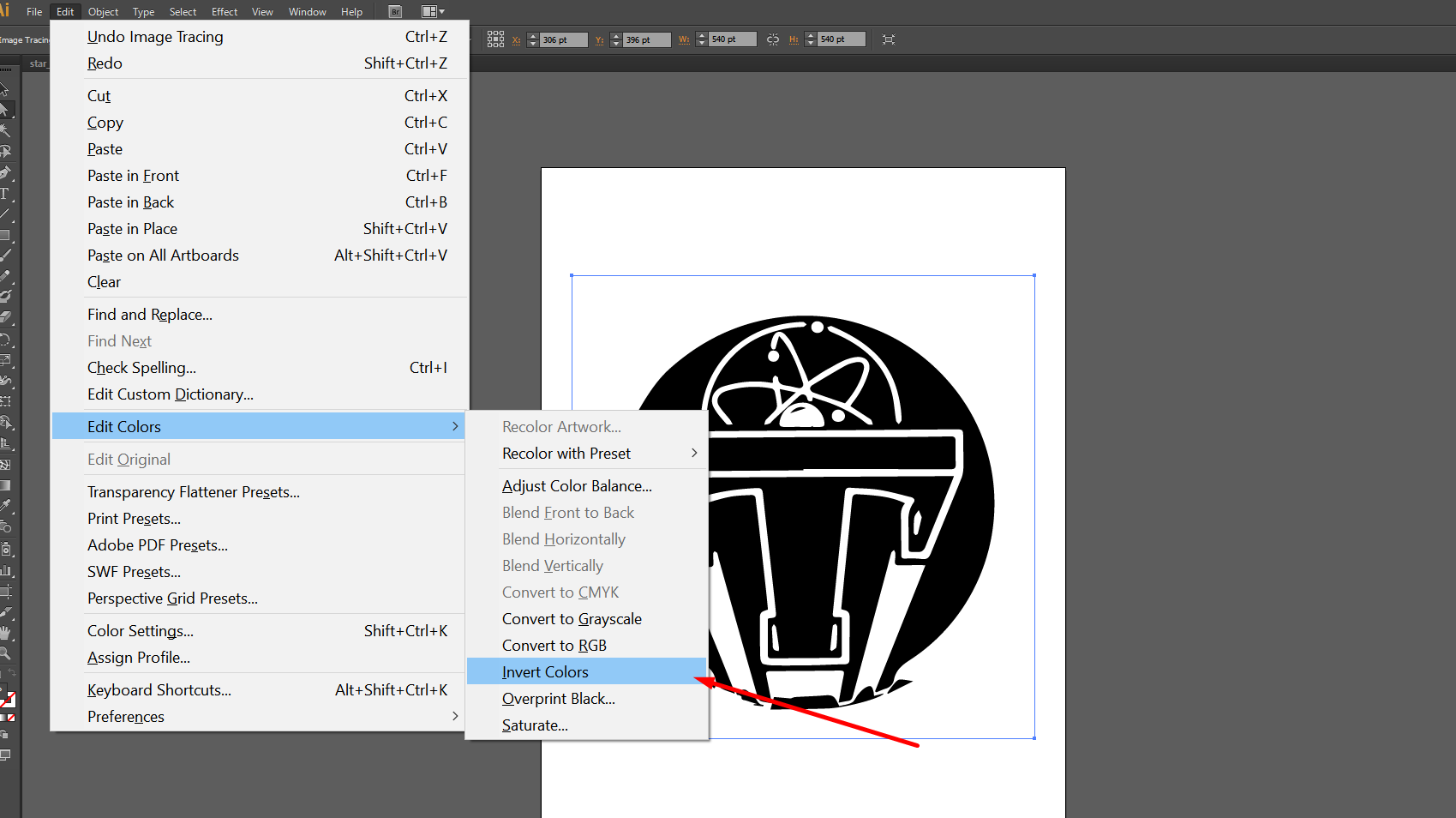The height and width of the screenshot is (818, 1456).
Task: Select the Line Segment tool
Action: pyautogui.click(x=5, y=214)
